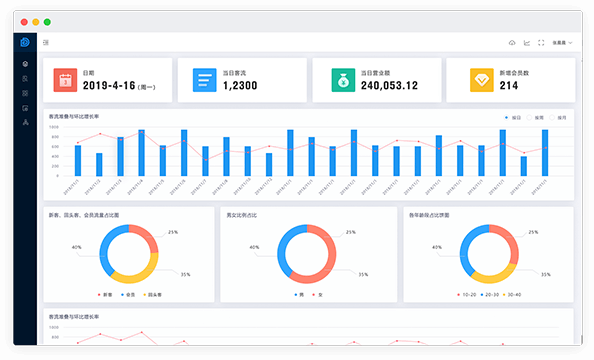Image resolution: width=594 pixels, height=360 pixels.
Task: Toggle fullscreen using the header icon
Action: coord(541,43)
